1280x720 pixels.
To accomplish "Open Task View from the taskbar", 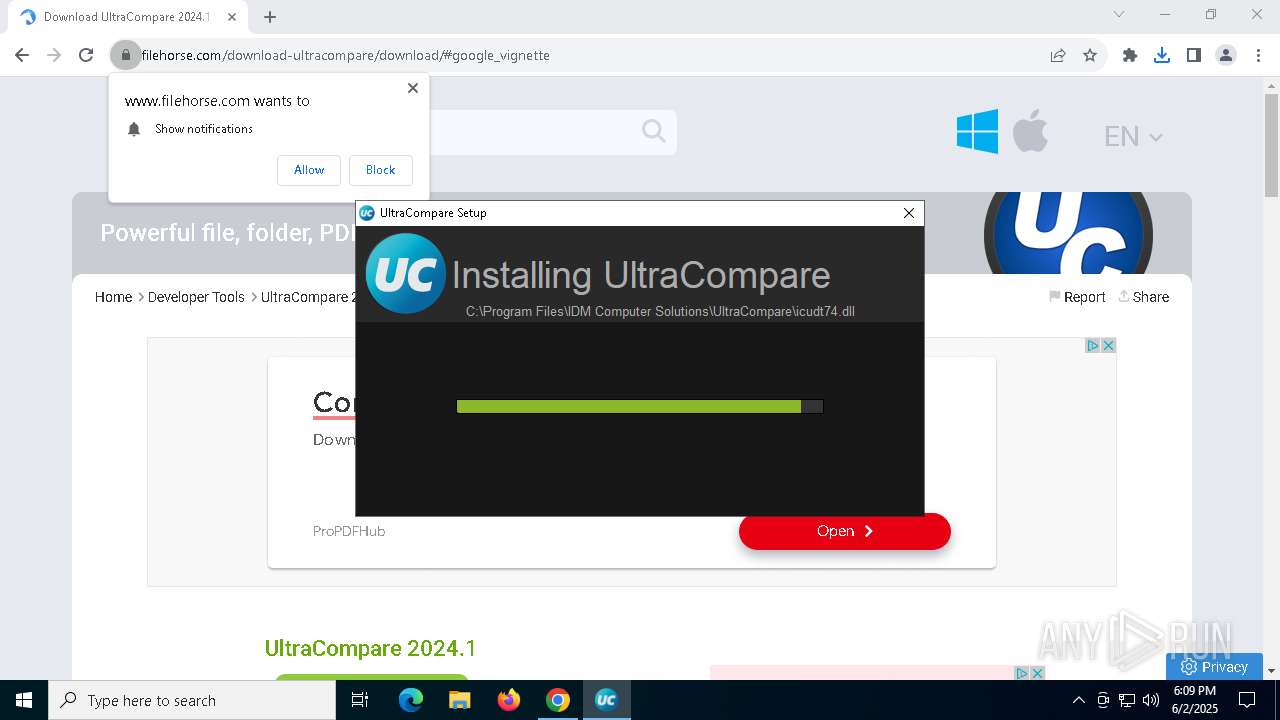I will click(360, 700).
